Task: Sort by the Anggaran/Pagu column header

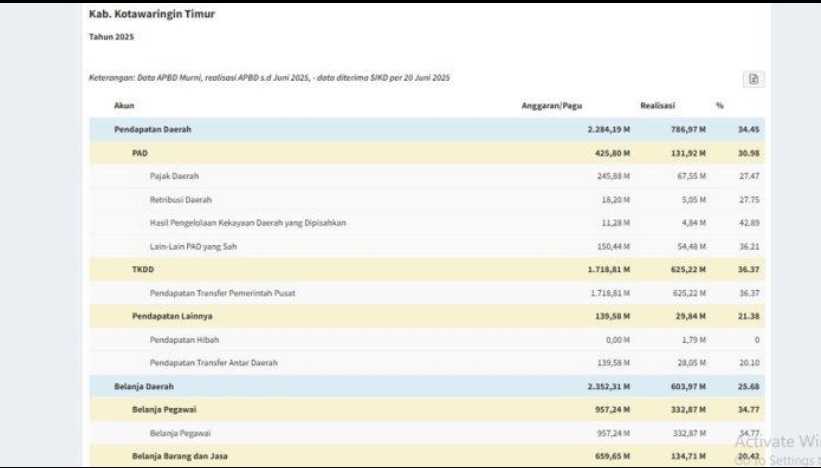Action: pos(551,106)
